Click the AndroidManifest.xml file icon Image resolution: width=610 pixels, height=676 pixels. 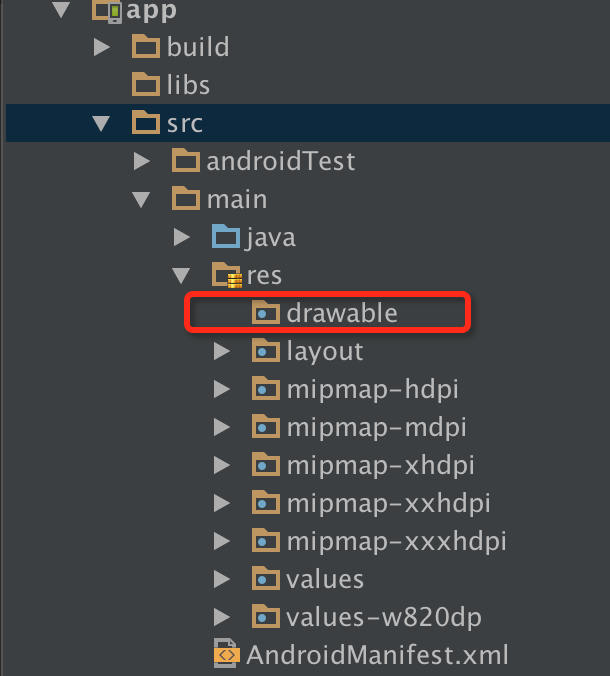[227, 654]
